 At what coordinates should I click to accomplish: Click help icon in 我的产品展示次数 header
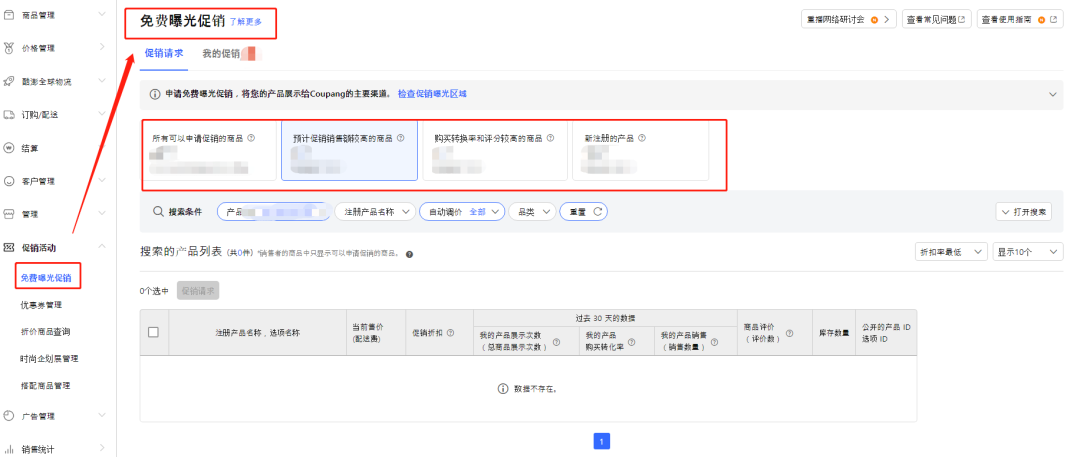click(x=557, y=342)
